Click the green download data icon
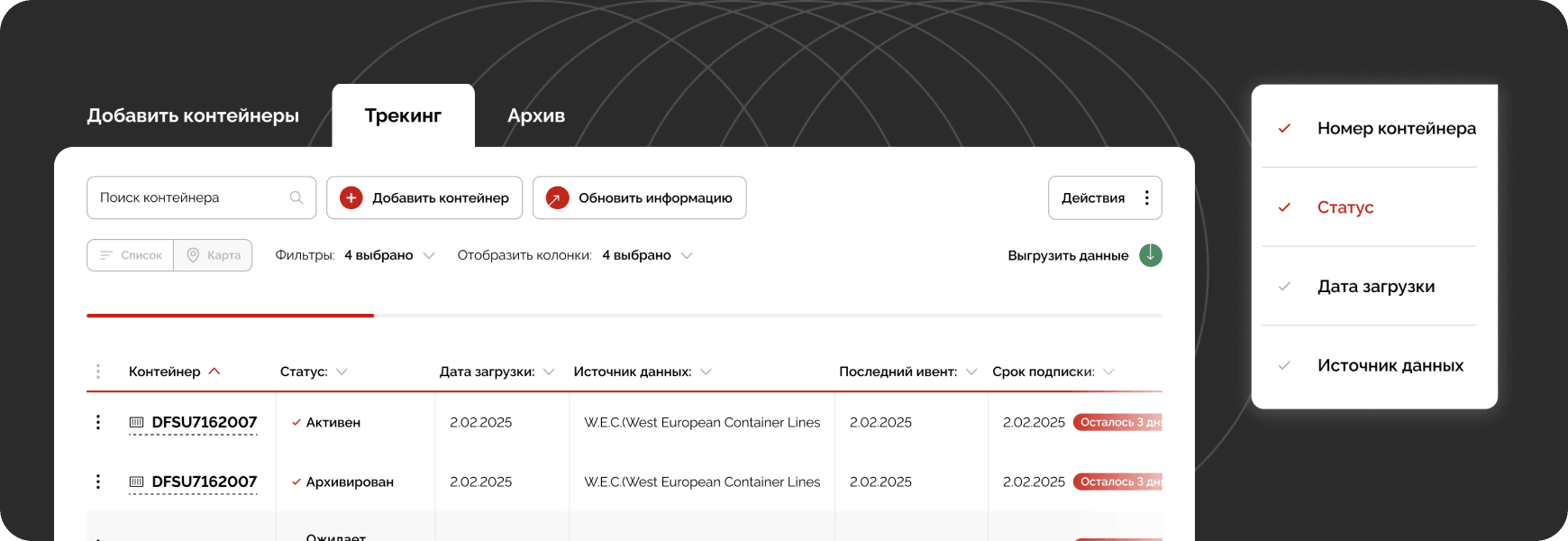Viewport: 1568px width, 541px height. click(1151, 255)
